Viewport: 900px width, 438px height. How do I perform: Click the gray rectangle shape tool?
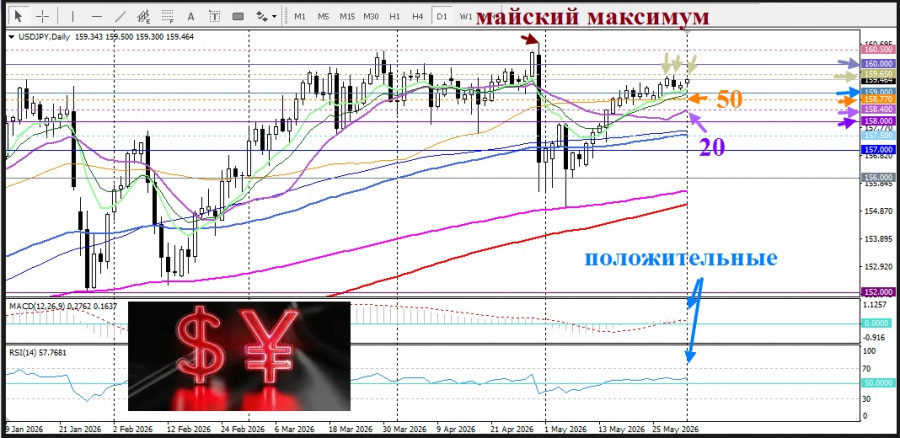click(x=238, y=16)
